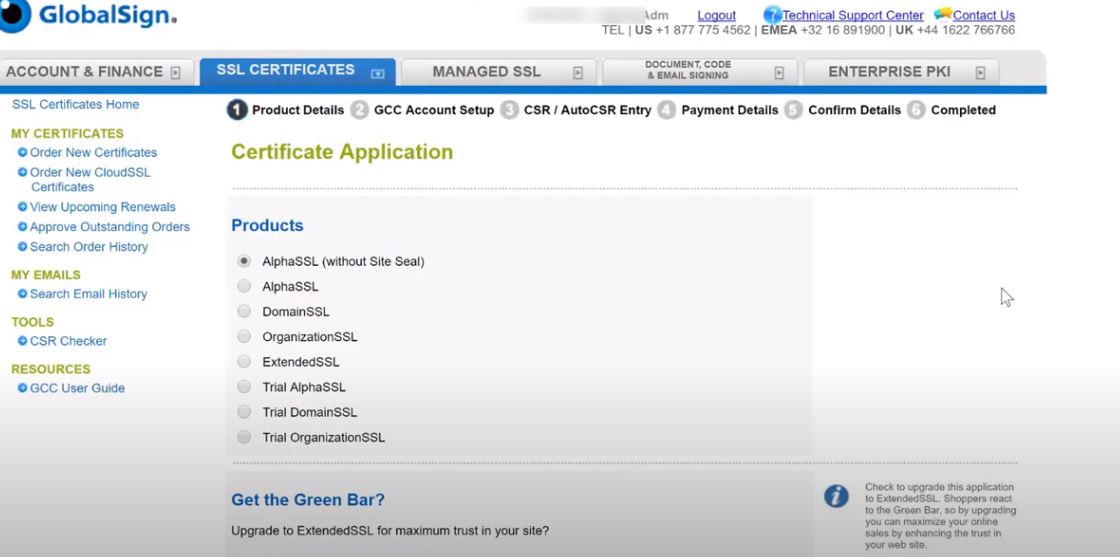Expand the Enterprise PKI dropdown arrow
The height and width of the screenshot is (557, 1120).
pos(981,72)
